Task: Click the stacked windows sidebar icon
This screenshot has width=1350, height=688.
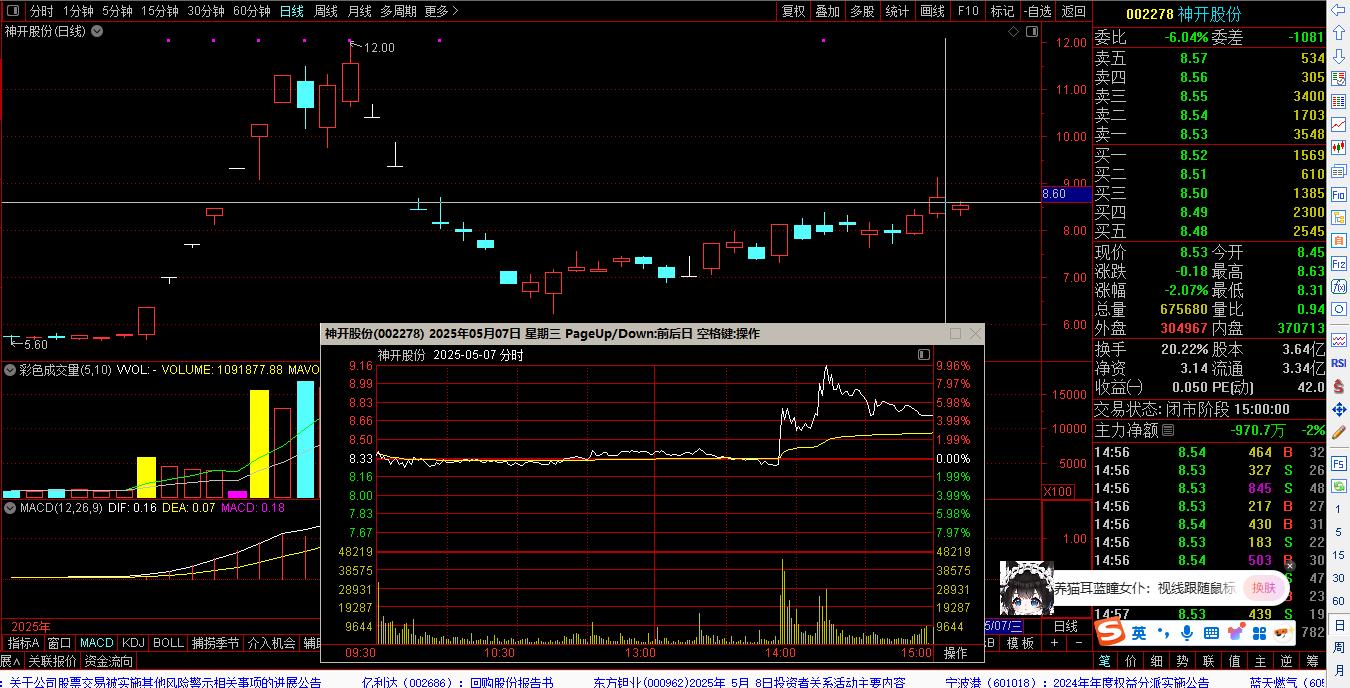Action: (1339, 170)
